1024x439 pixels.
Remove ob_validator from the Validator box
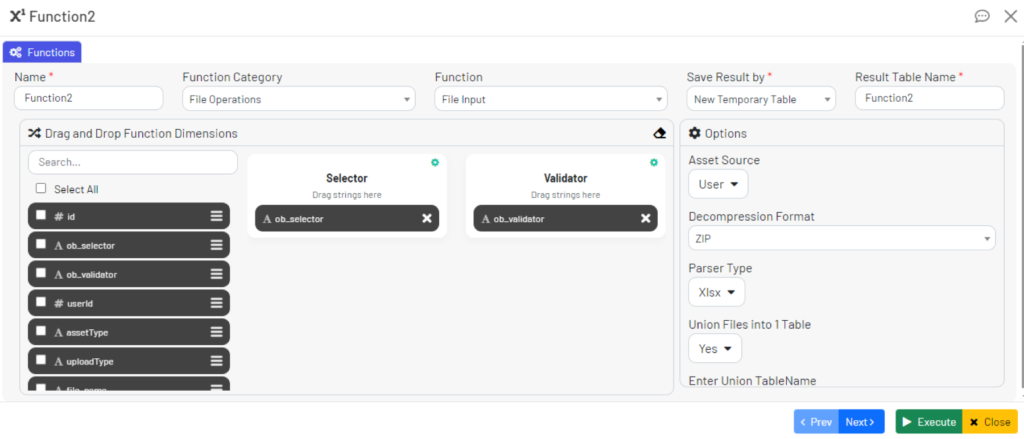644,219
